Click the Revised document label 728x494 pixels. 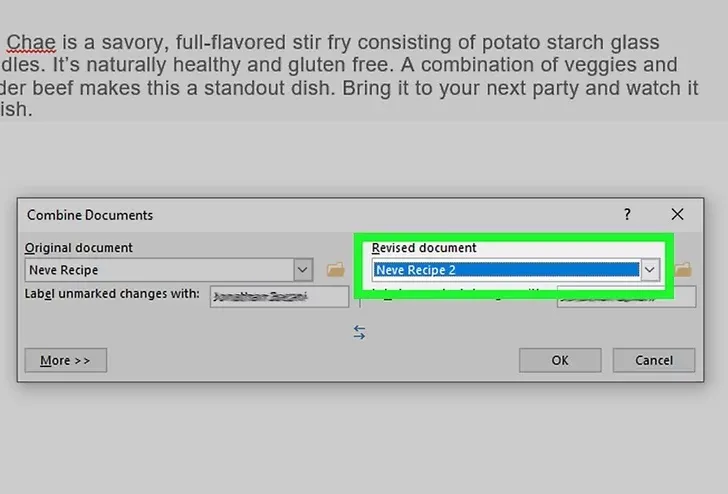tap(424, 247)
